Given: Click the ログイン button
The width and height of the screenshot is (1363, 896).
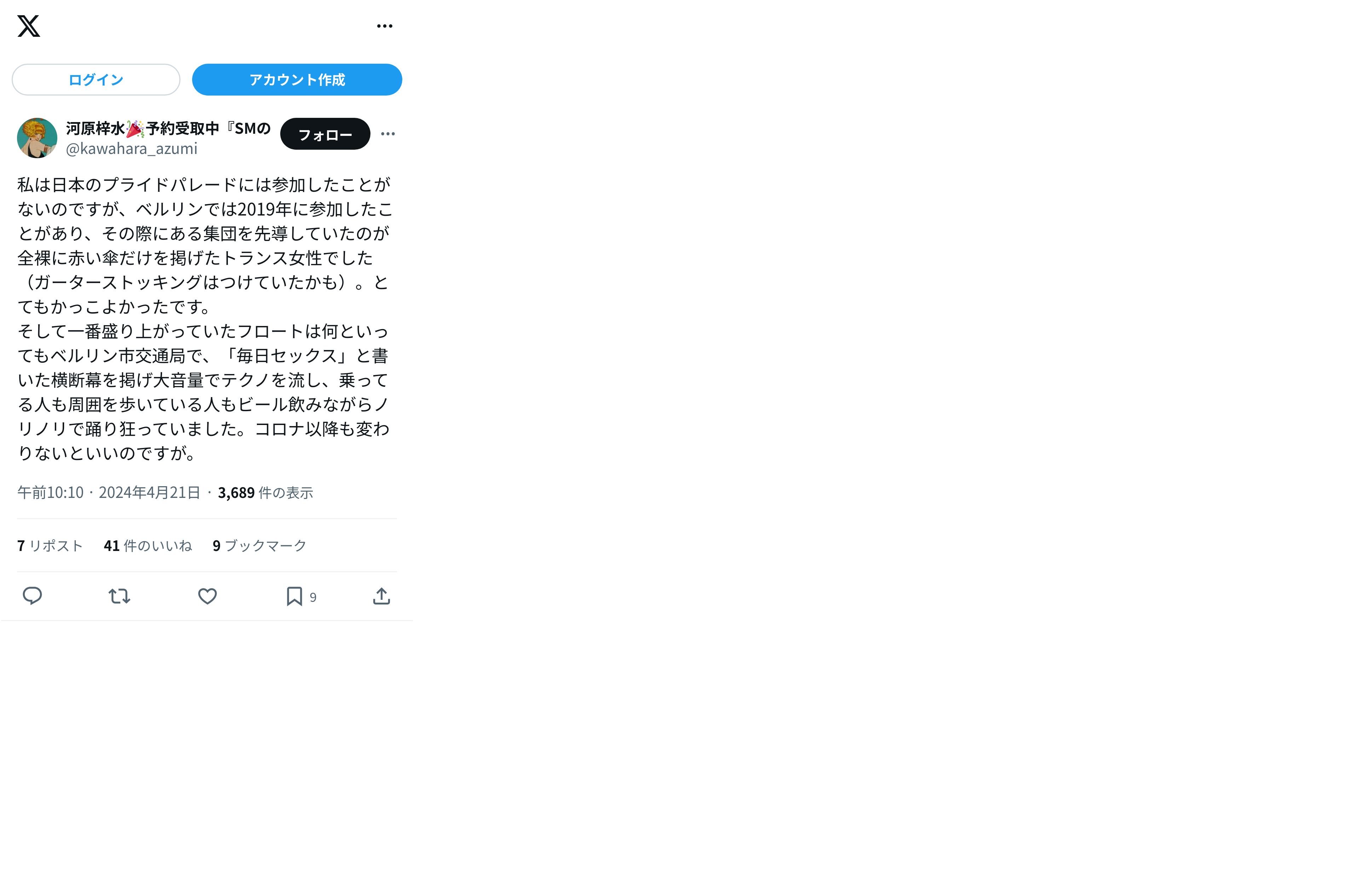Looking at the screenshot, I should coord(96,80).
